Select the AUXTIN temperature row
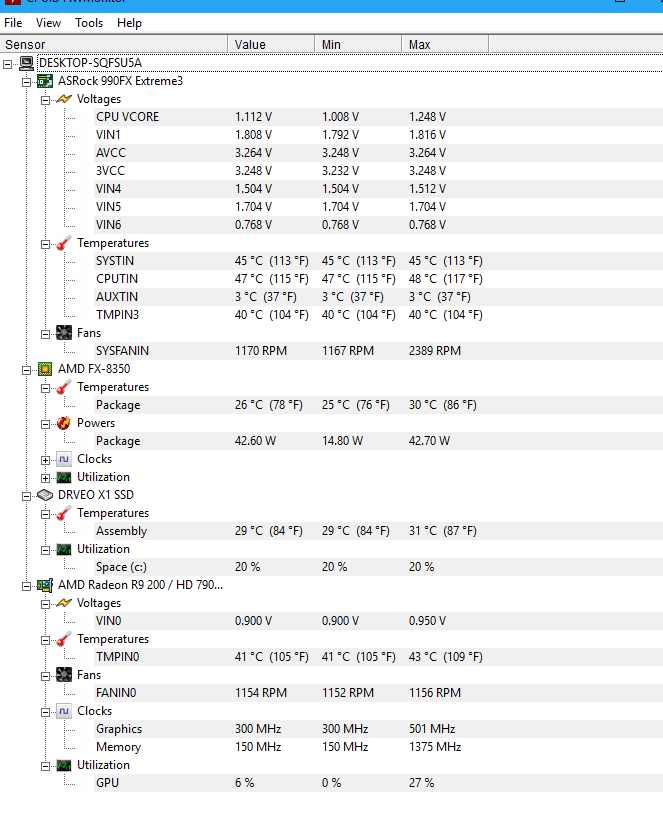Viewport: 663px width, 839px height. click(378, 297)
